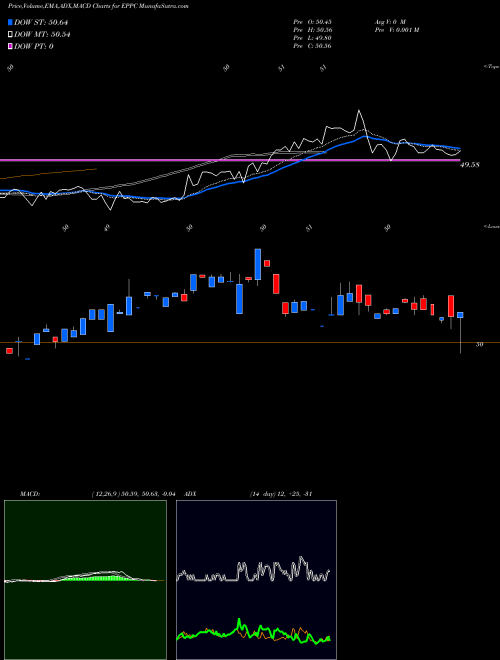500x660 pixels.
Task: Click the MACD parameters (12,26,9) values
Action: (x=133, y=494)
